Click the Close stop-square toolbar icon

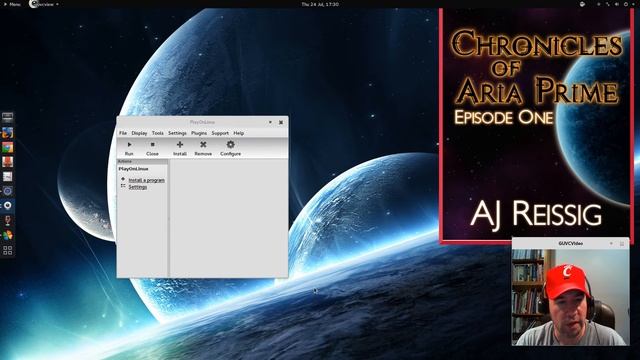tap(152, 144)
